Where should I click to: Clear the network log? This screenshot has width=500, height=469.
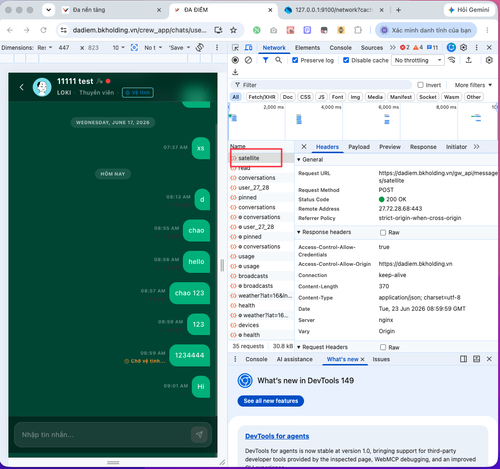pyautogui.click(x=248, y=60)
